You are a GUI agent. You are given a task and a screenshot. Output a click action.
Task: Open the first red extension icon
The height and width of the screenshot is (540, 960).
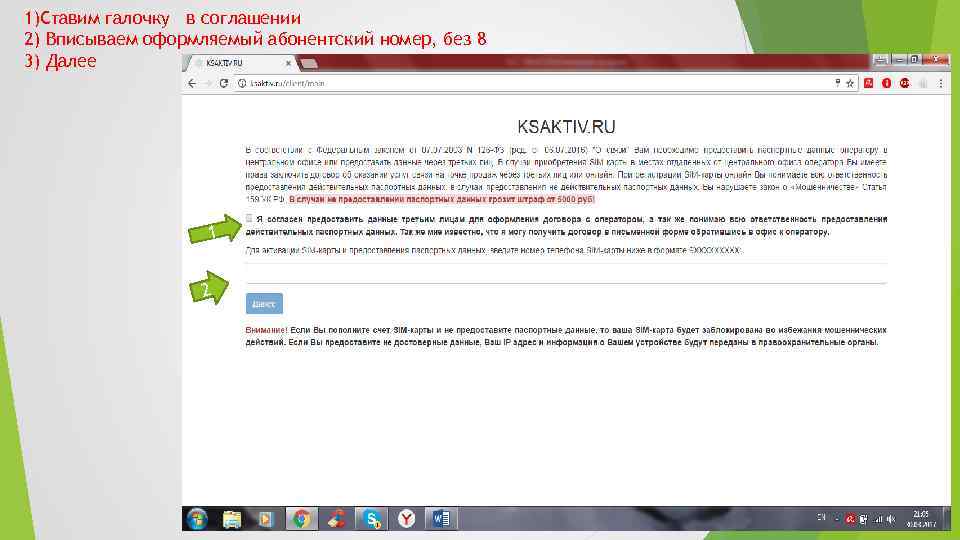(868, 83)
